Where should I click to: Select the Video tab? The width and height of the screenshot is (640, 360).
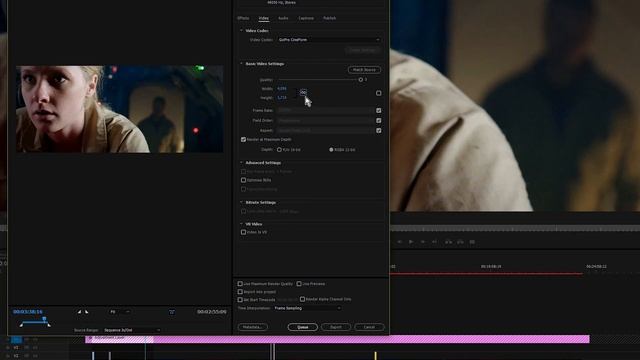pyautogui.click(x=264, y=18)
